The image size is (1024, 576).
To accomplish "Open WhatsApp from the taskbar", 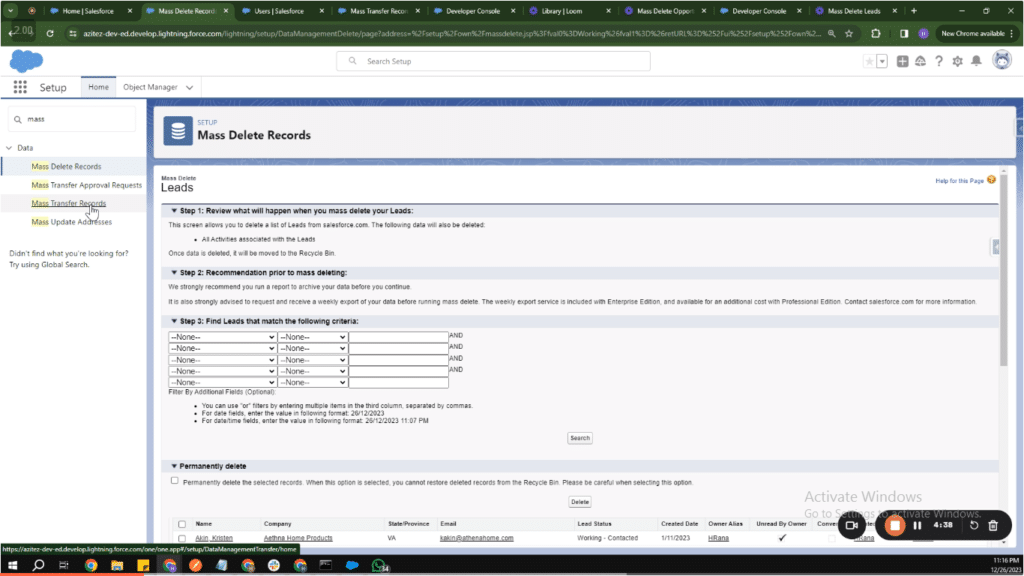I will [379, 565].
